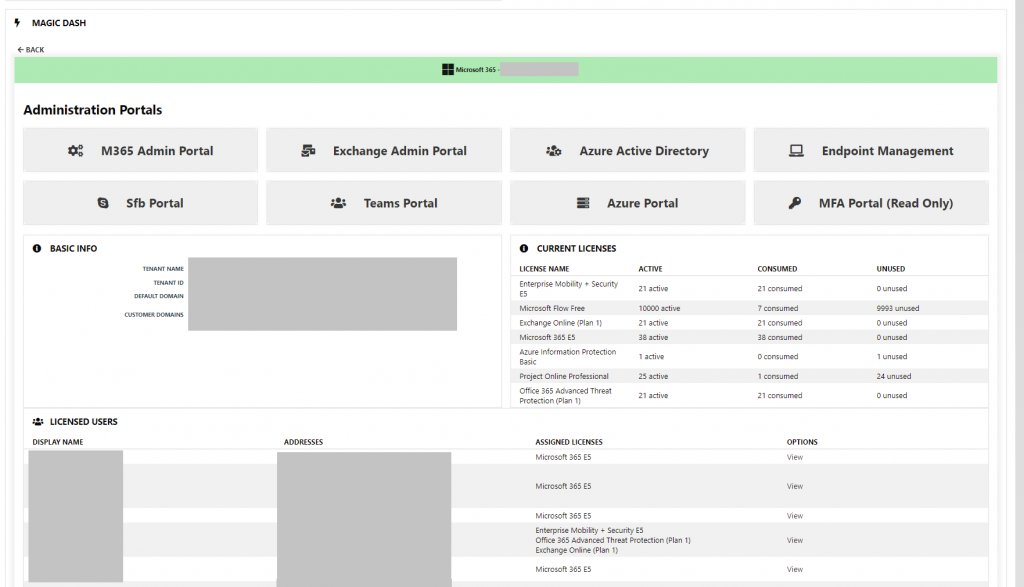Select the CUSTOMER DOMAINS label
Viewport: 1024px width, 587px height.
[154, 315]
